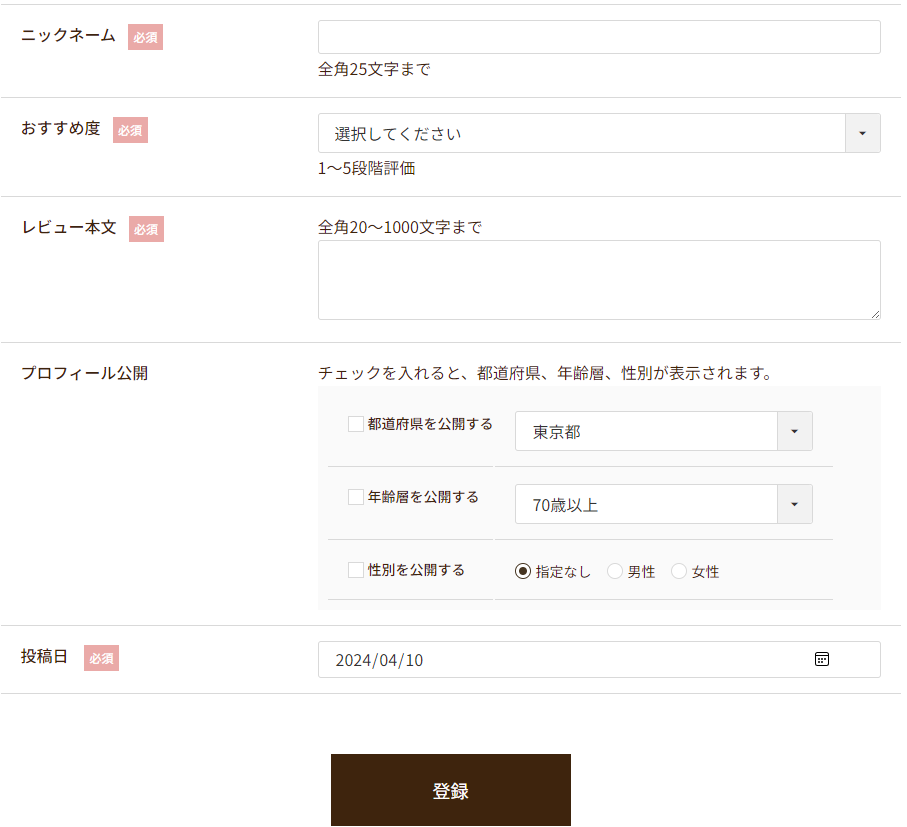Choose the 男性 radio option
The width and height of the screenshot is (907, 827).
coord(614,571)
